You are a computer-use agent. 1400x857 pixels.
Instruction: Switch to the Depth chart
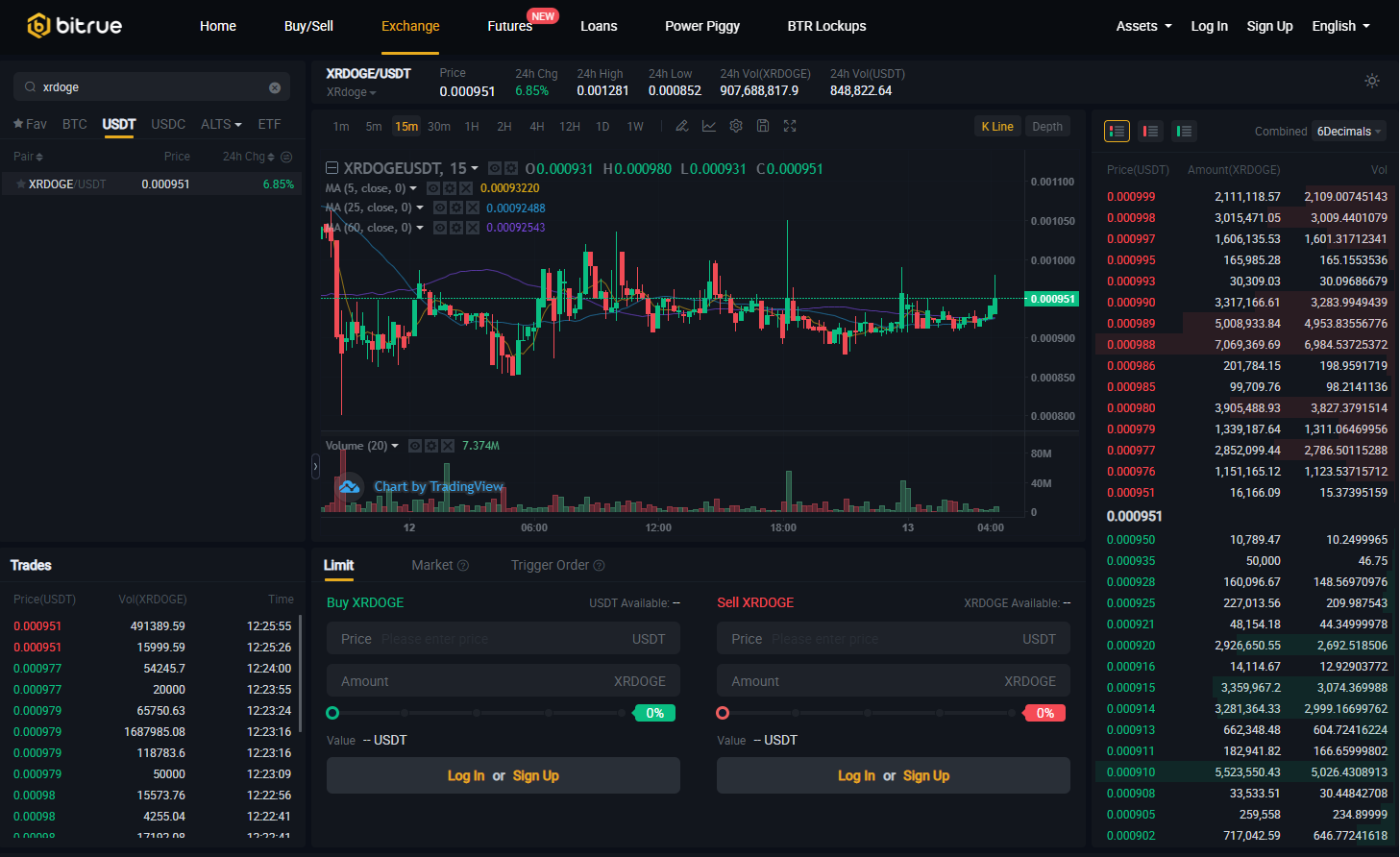pos(1047,127)
